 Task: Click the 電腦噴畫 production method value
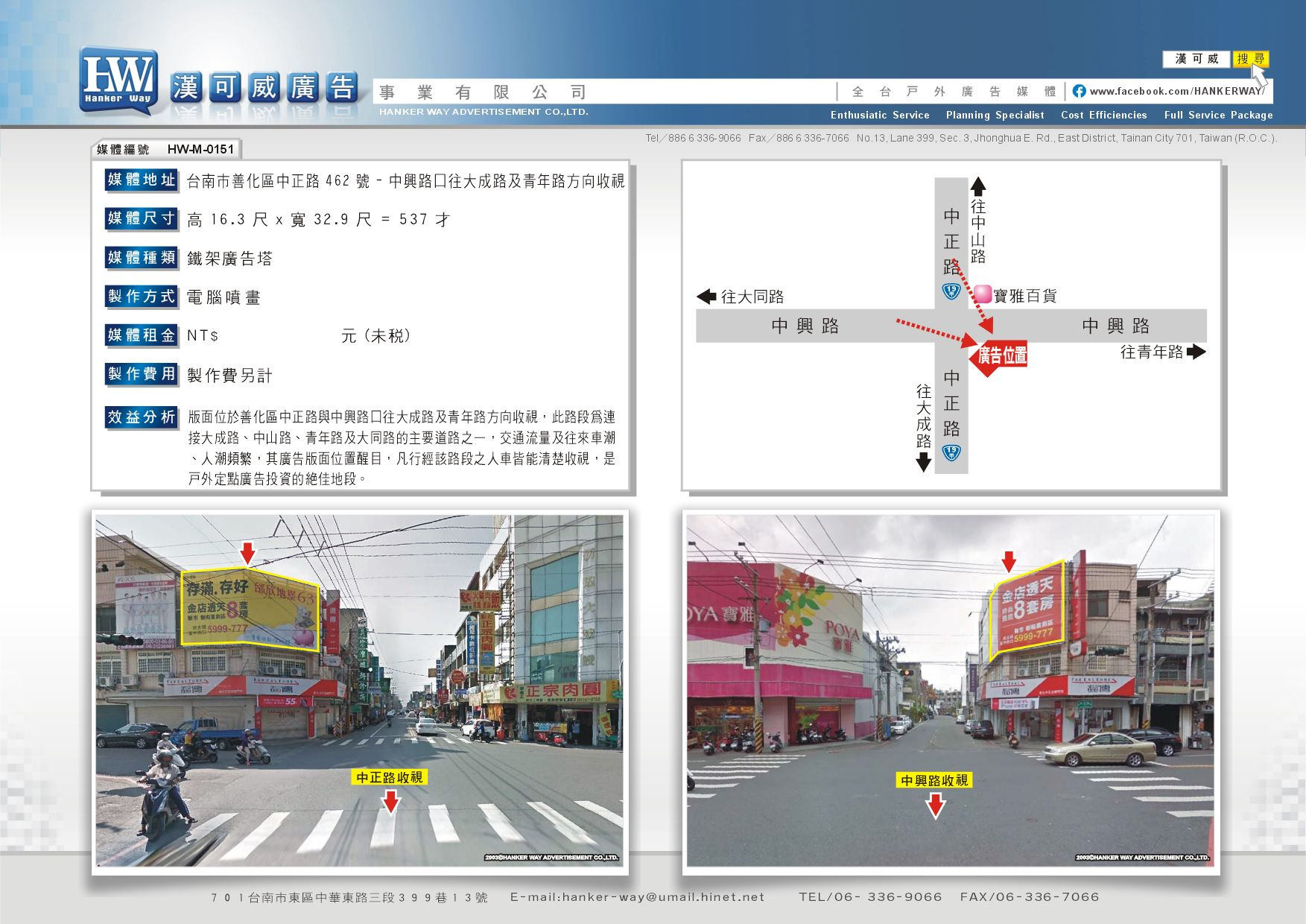(224, 297)
